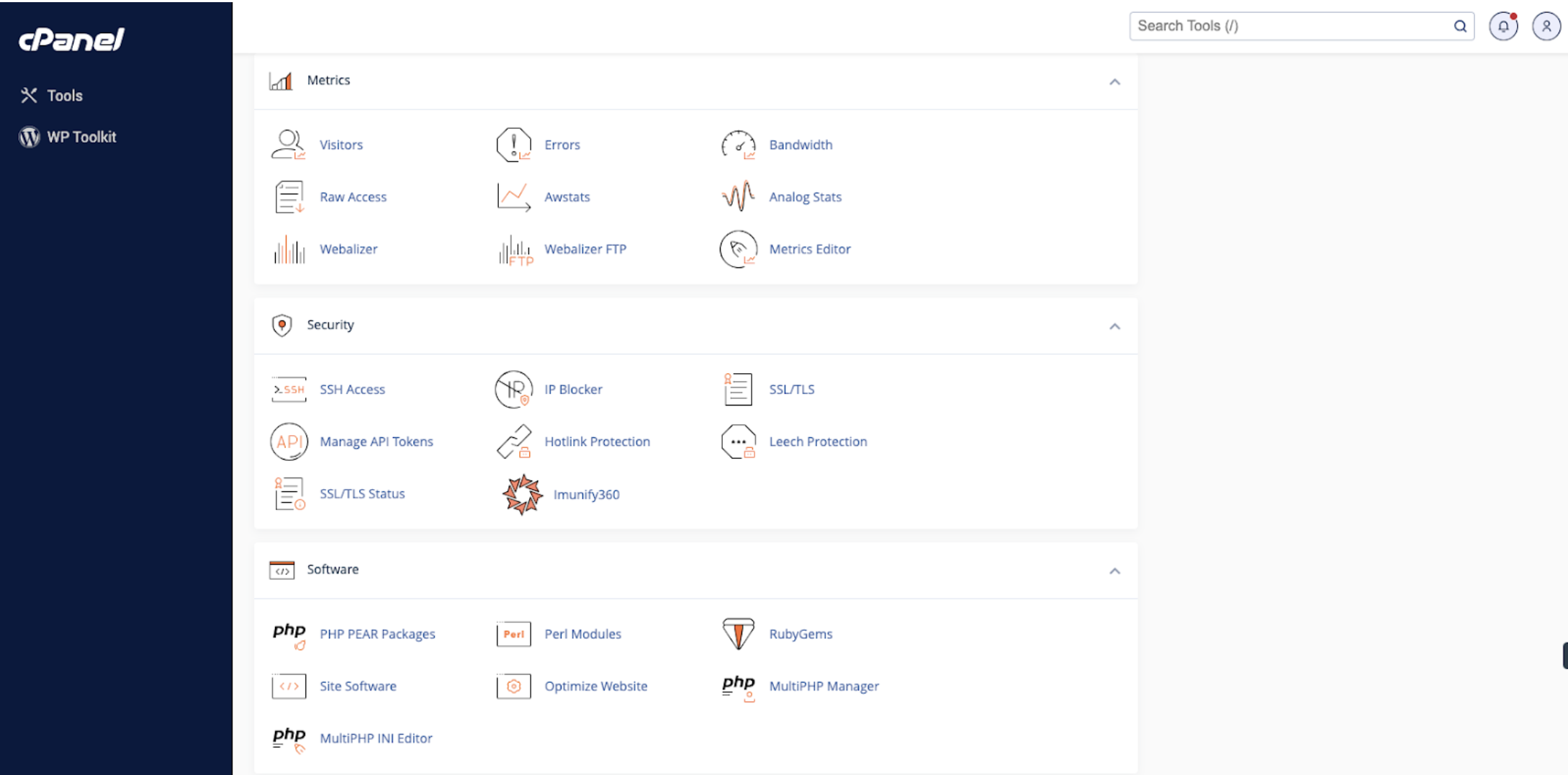Open the IP Blocker link

(x=574, y=390)
